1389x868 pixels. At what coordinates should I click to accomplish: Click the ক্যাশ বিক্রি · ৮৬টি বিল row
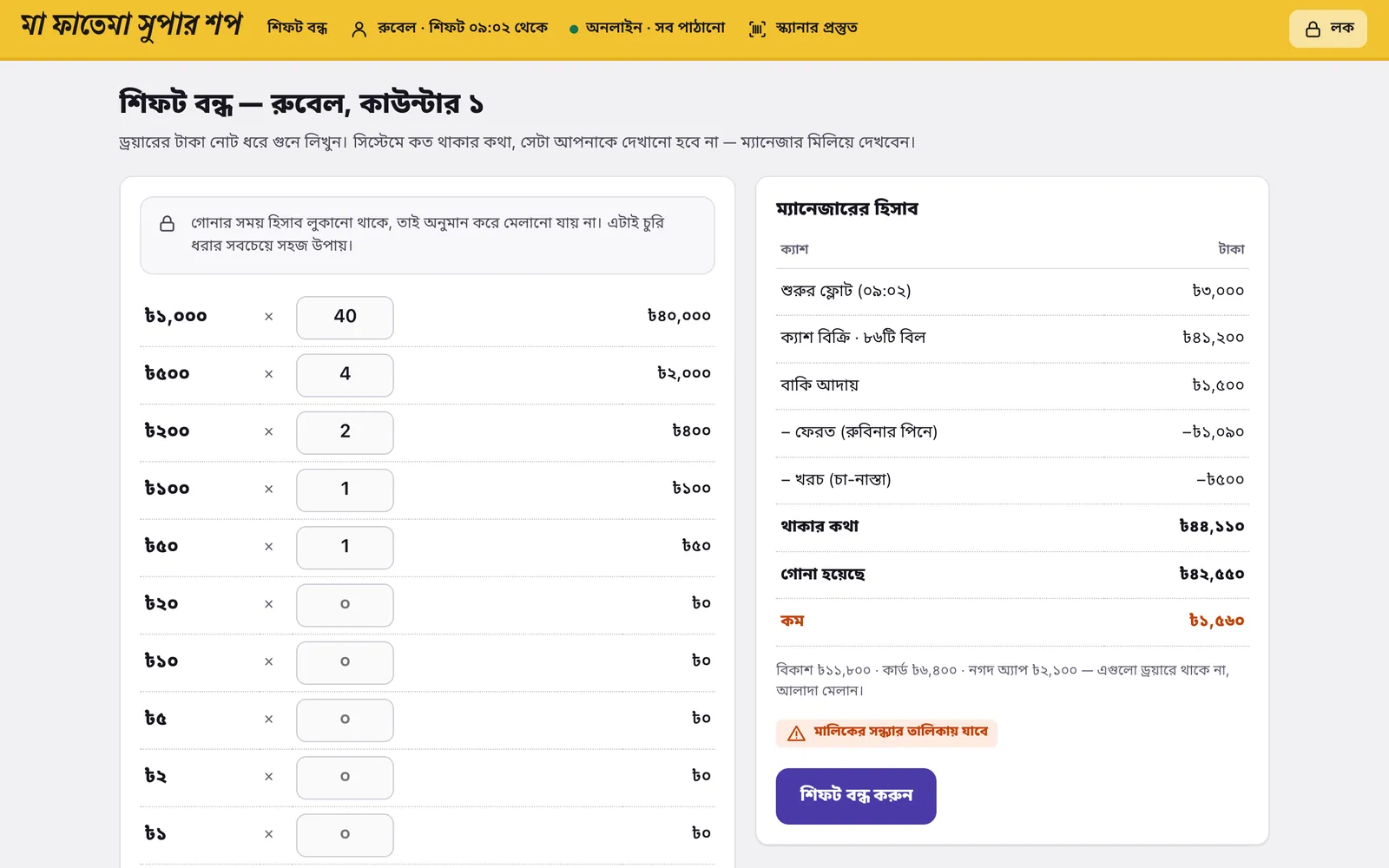tap(1012, 338)
